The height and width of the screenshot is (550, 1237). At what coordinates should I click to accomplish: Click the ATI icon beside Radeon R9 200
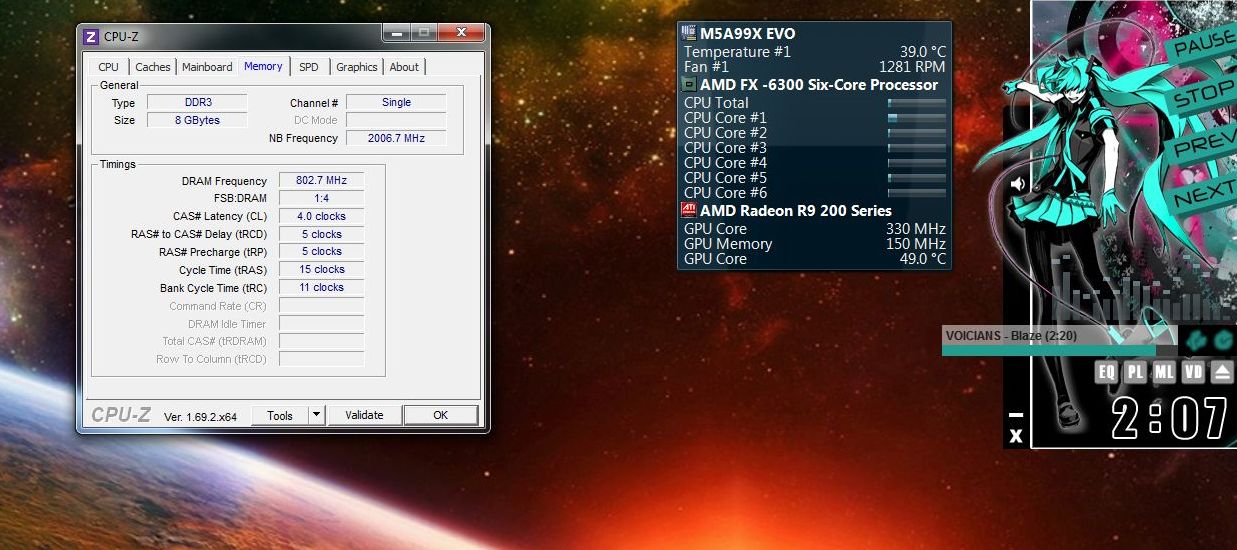tap(689, 210)
